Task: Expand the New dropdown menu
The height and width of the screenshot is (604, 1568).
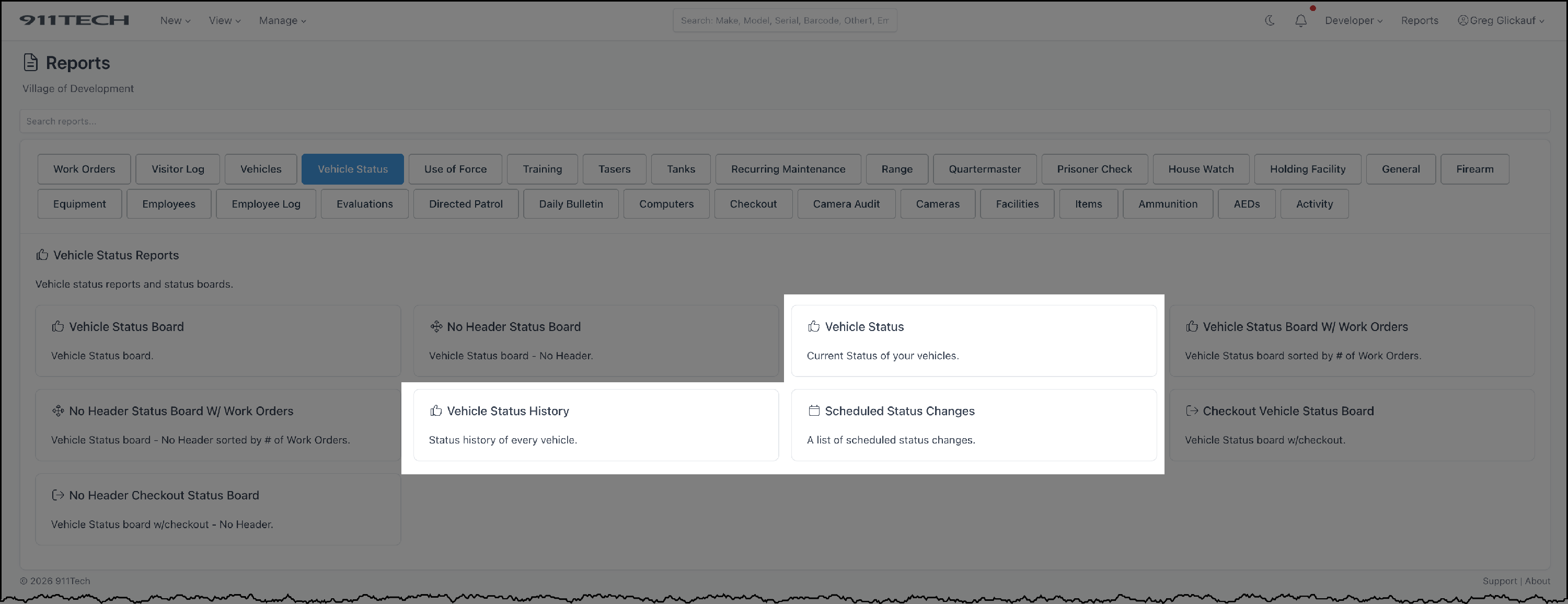Action: click(175, 20)
